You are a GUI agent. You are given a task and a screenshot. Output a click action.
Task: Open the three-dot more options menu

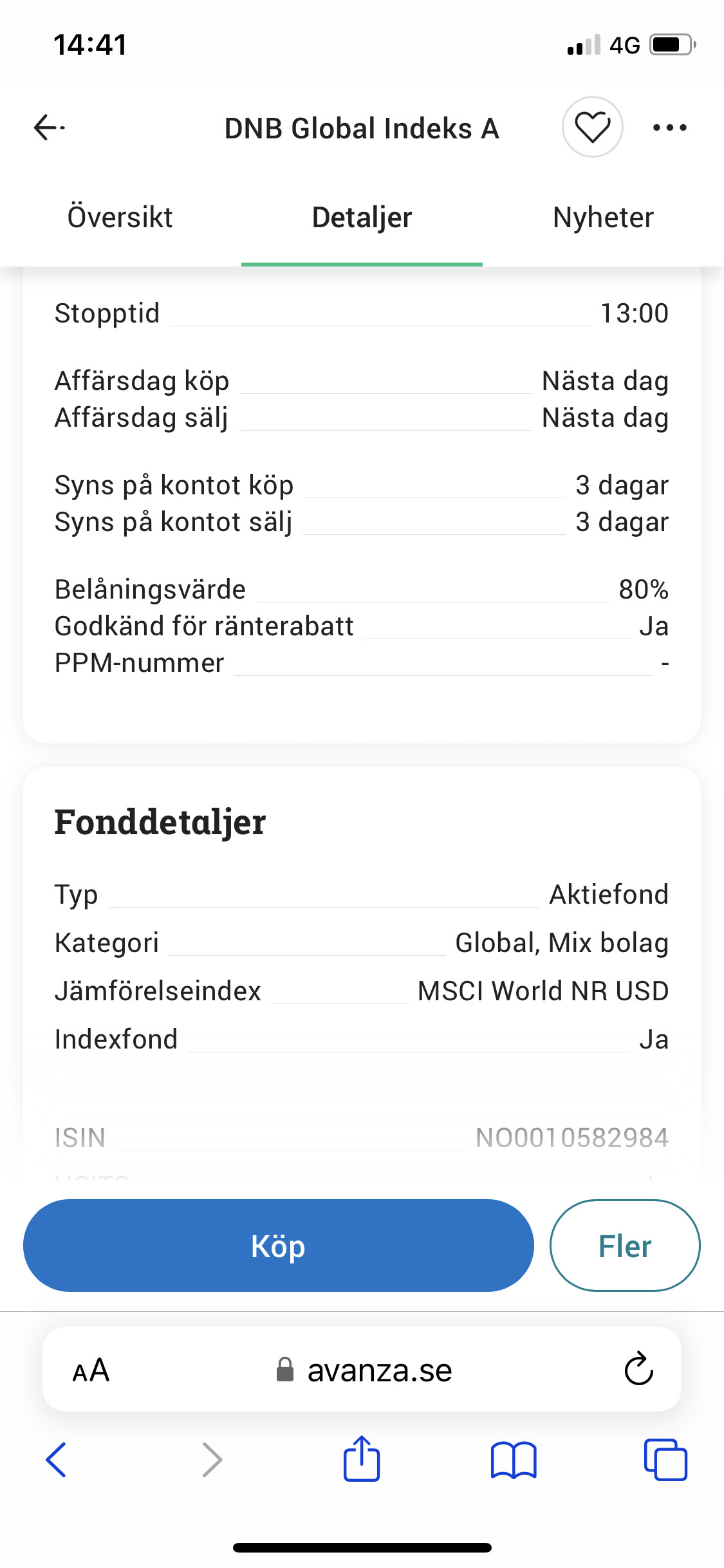click(669, 127)
